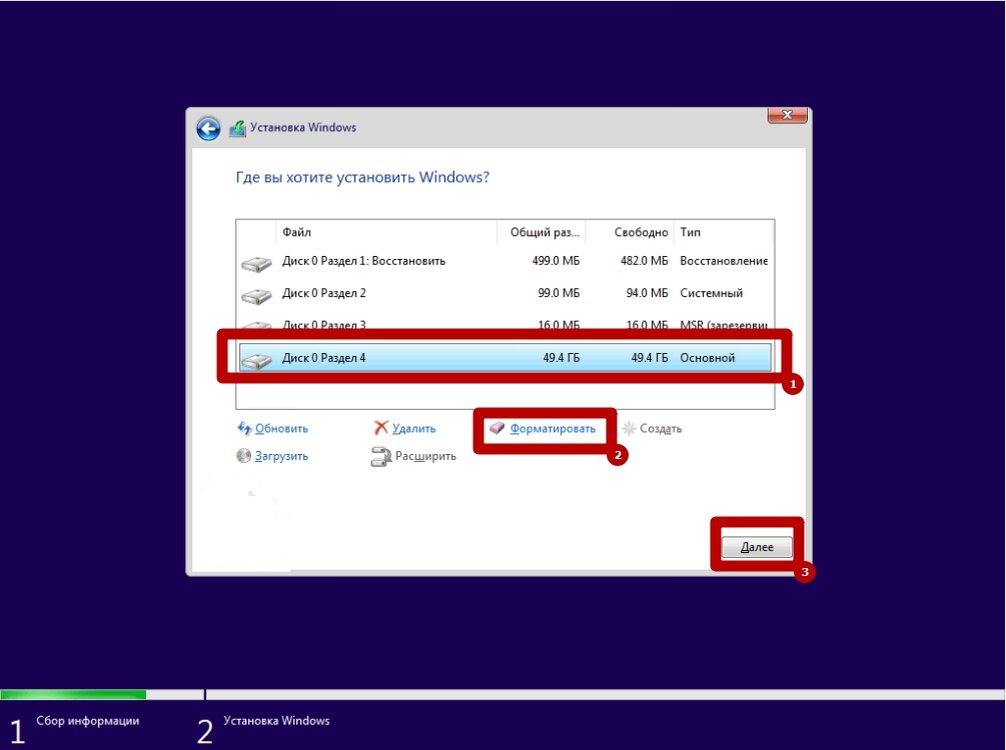Choose the Удалить link
This screenshot has width=1006, height=750.
tap(414, 429)
